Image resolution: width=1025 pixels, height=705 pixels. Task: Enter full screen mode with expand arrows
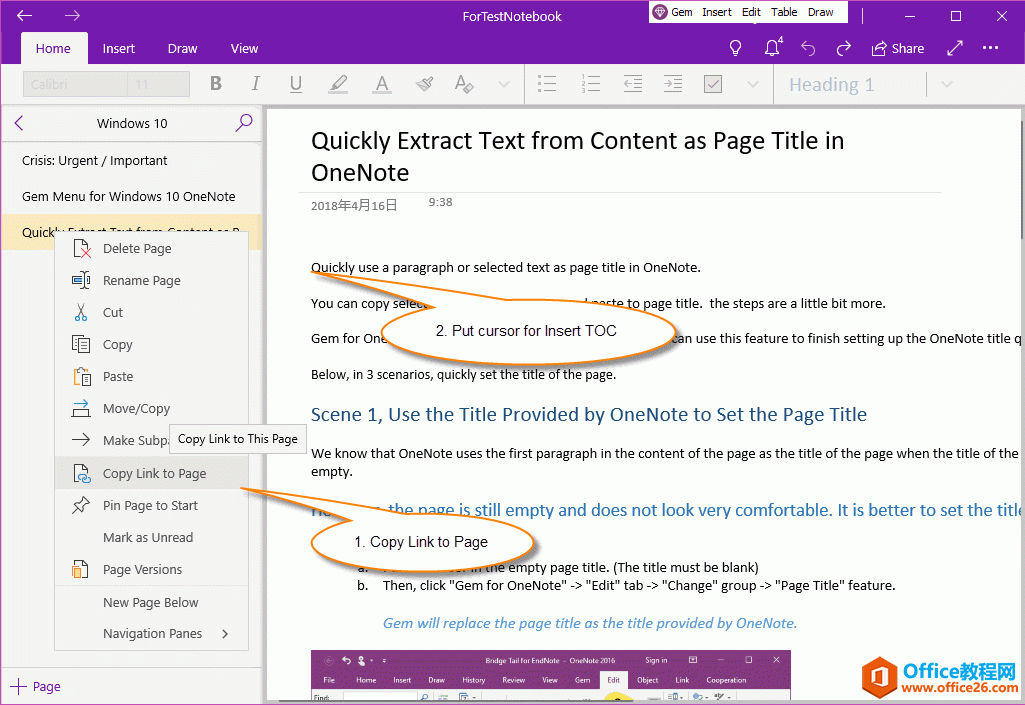[955, 48]
